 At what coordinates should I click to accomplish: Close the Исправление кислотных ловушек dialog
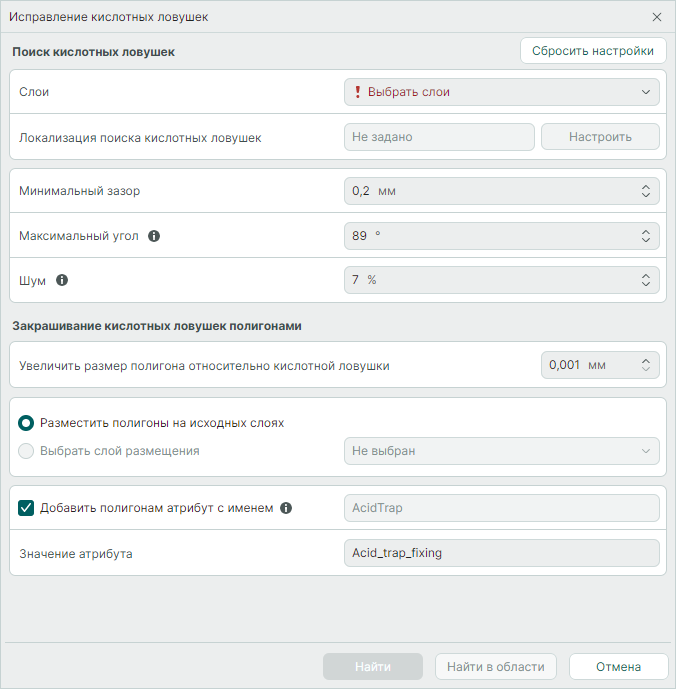[x=657, y=18]
